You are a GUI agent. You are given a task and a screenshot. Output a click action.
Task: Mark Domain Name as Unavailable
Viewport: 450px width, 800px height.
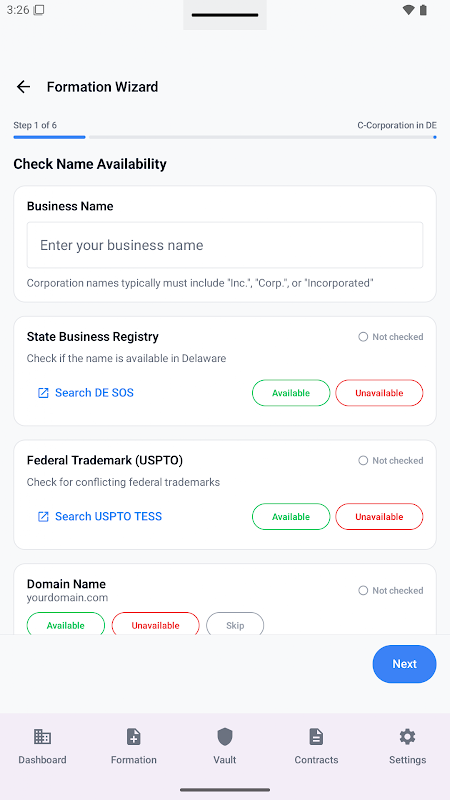click(x=156, y=623)
